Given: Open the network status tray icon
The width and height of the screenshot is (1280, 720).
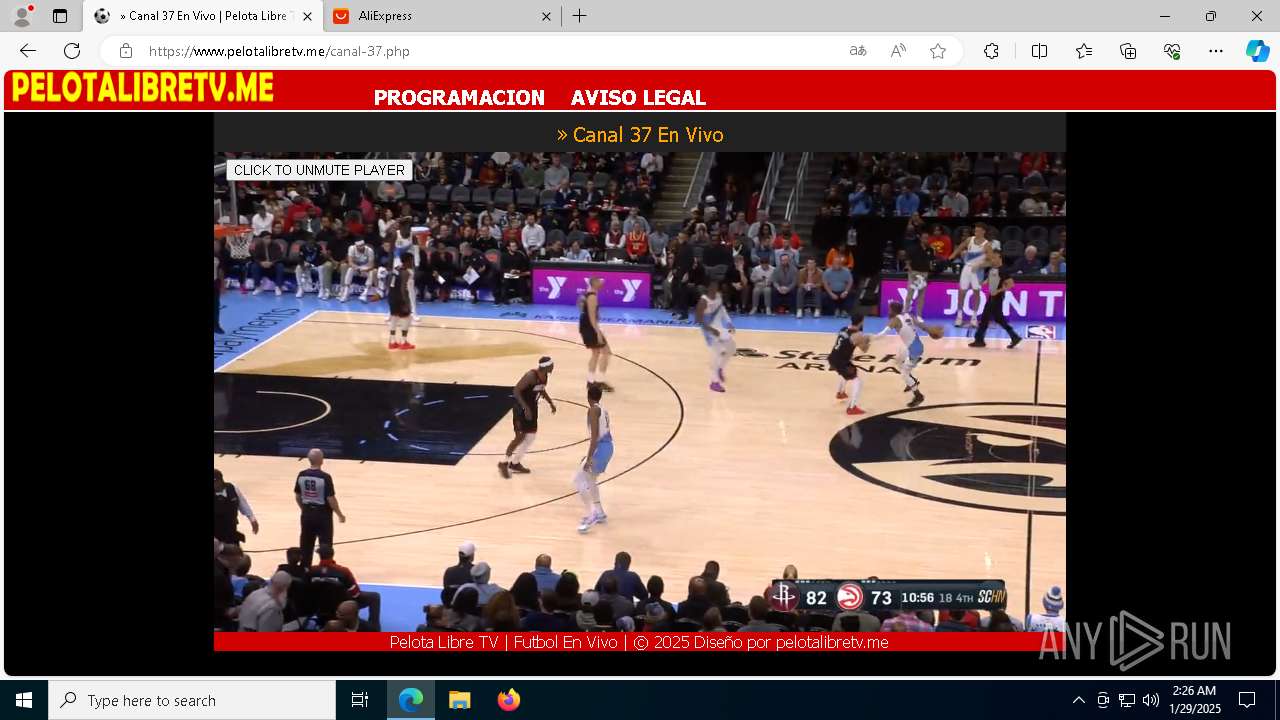Looking at the screenshot, I should coord(1127,700).
